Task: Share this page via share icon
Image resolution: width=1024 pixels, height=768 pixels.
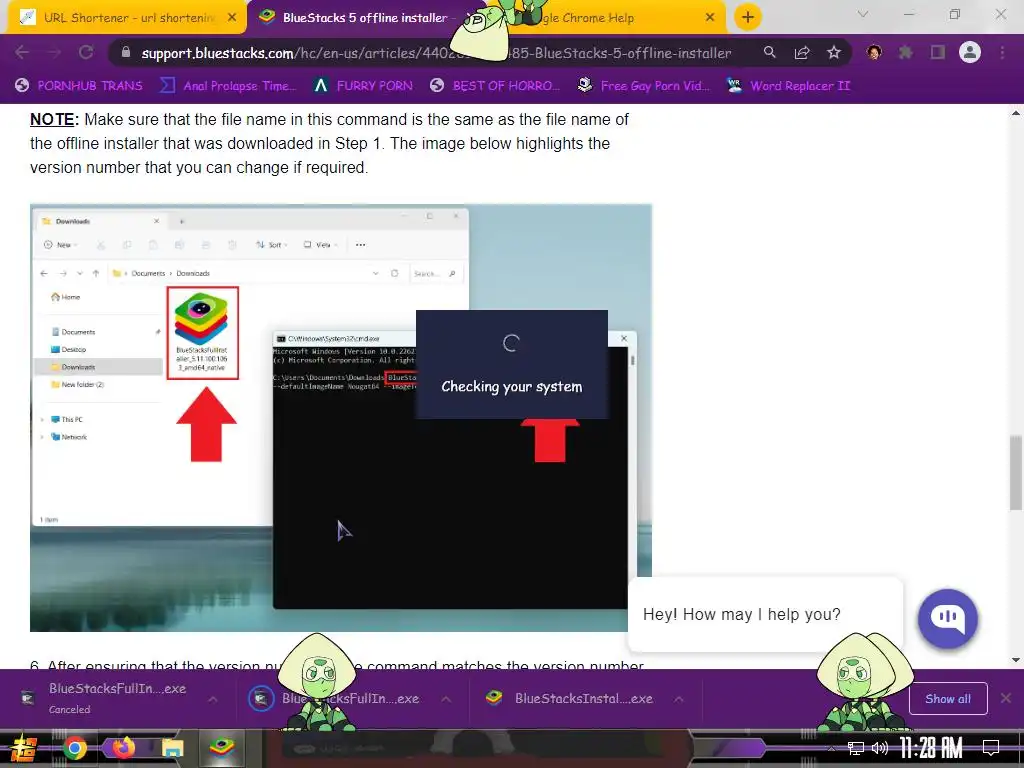Action: 802,52
